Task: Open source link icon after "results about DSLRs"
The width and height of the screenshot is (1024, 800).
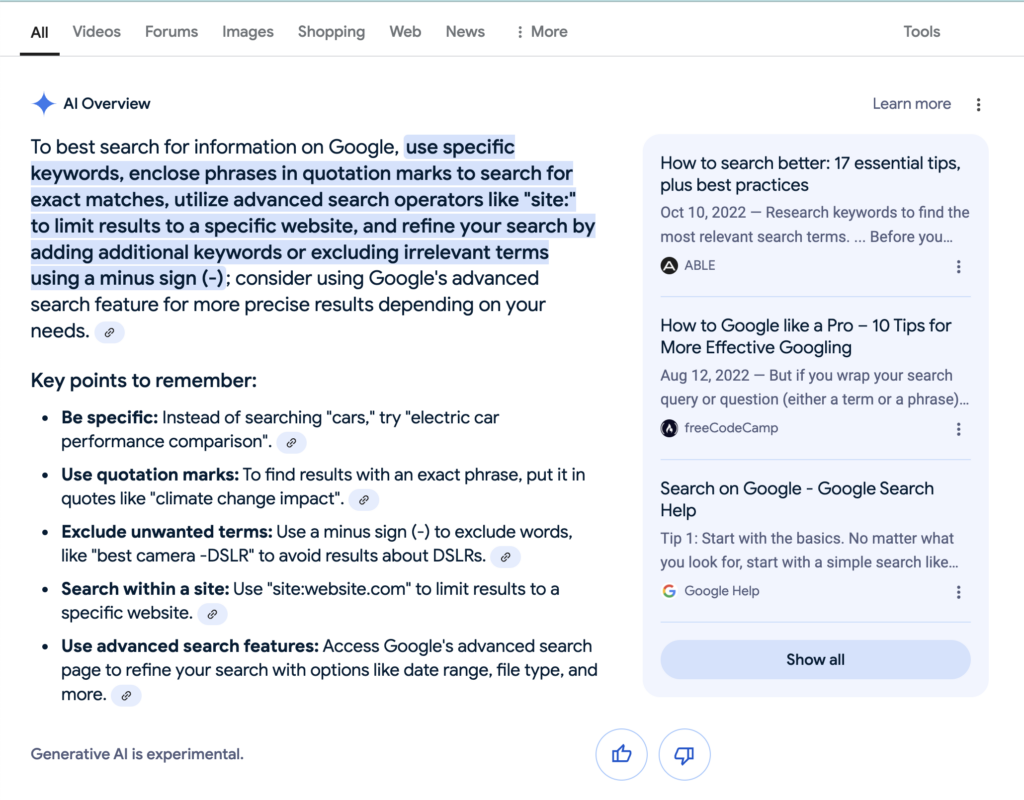Action: tap(505, 556)
